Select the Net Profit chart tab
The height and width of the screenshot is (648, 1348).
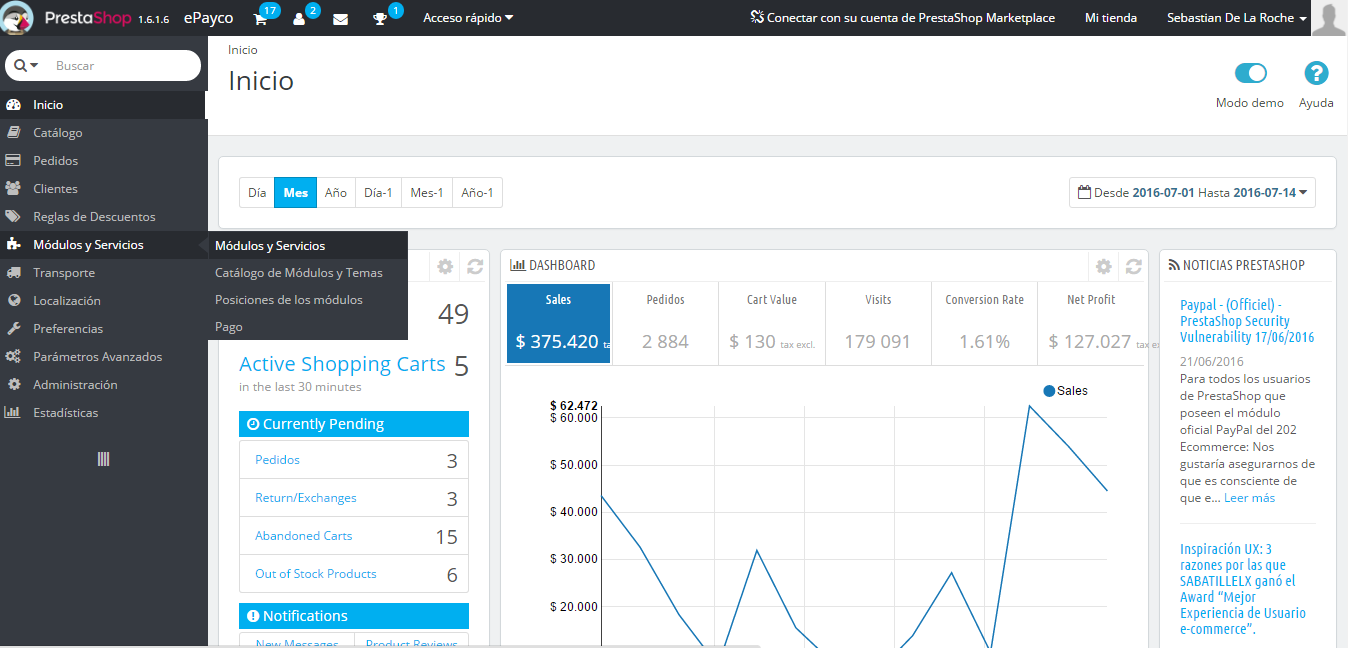tap(1090, 324)
